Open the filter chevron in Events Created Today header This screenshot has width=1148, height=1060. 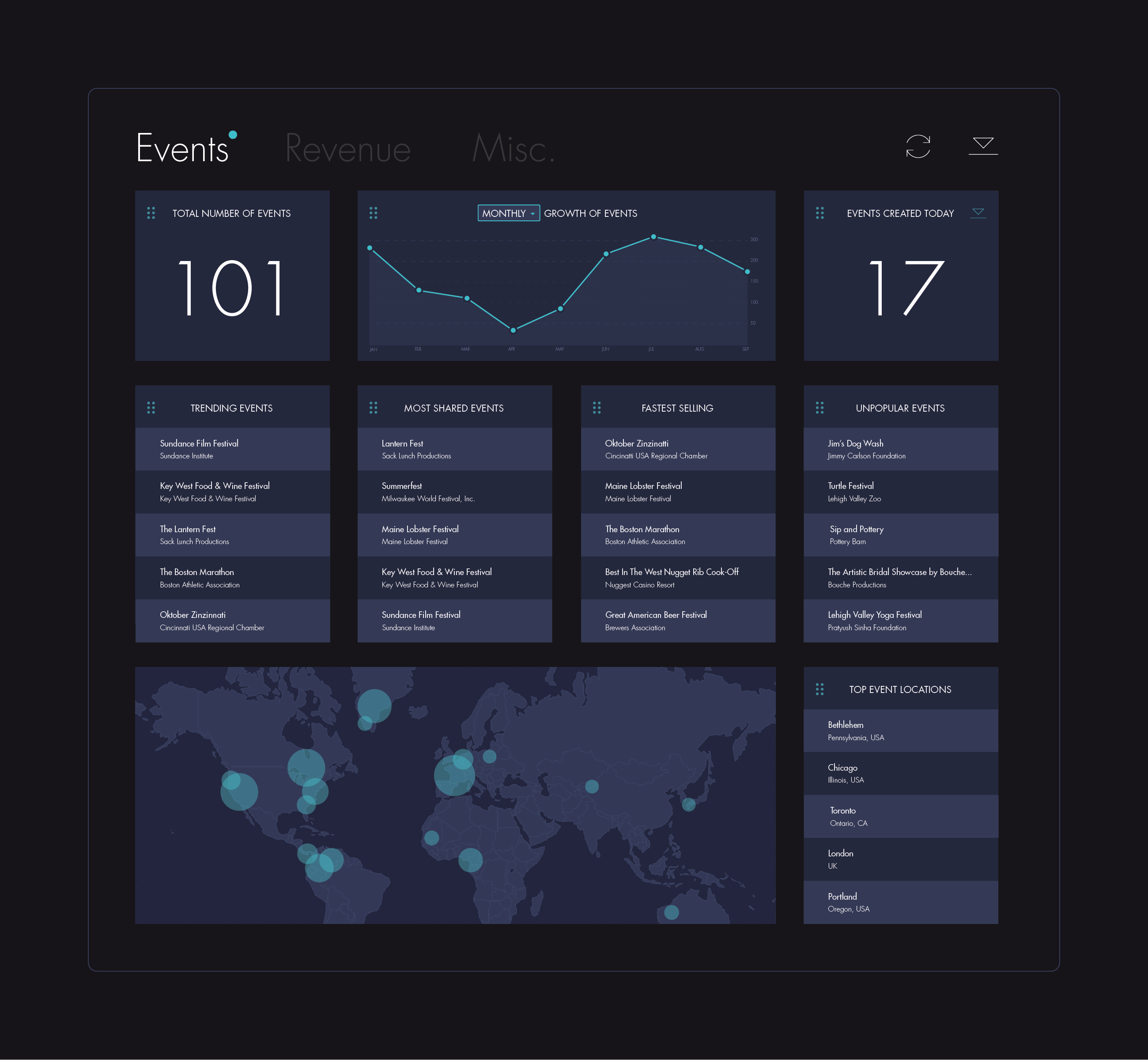[x=978, y=212]
